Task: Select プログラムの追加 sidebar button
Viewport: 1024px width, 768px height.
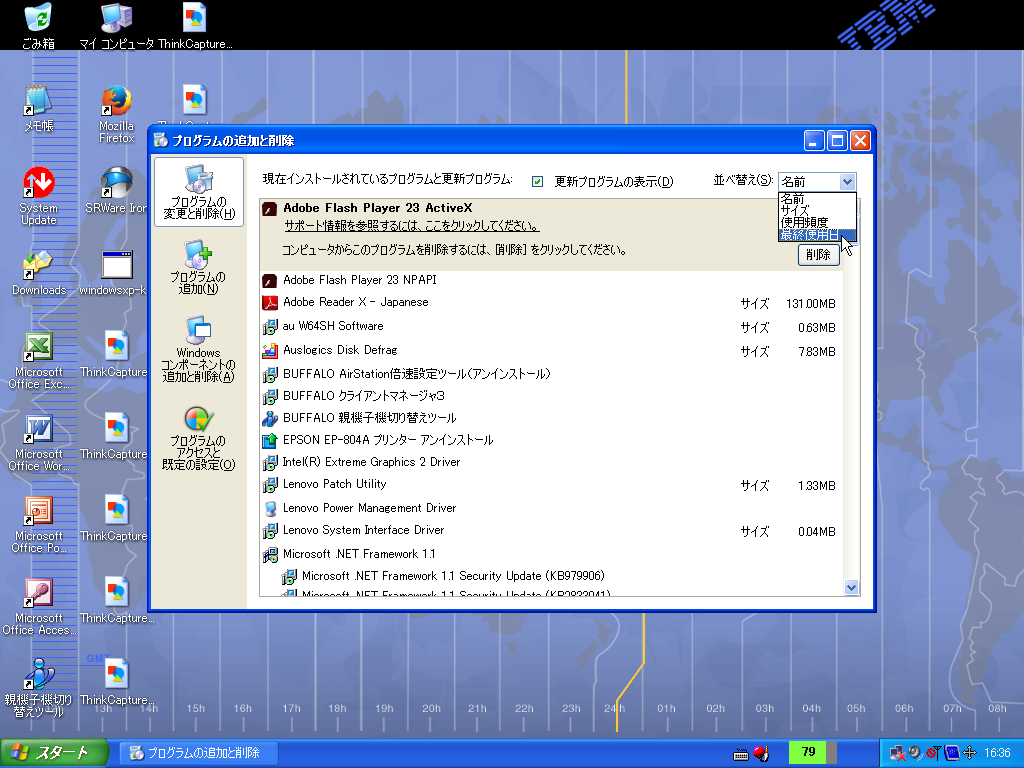Action: point(199,267)
